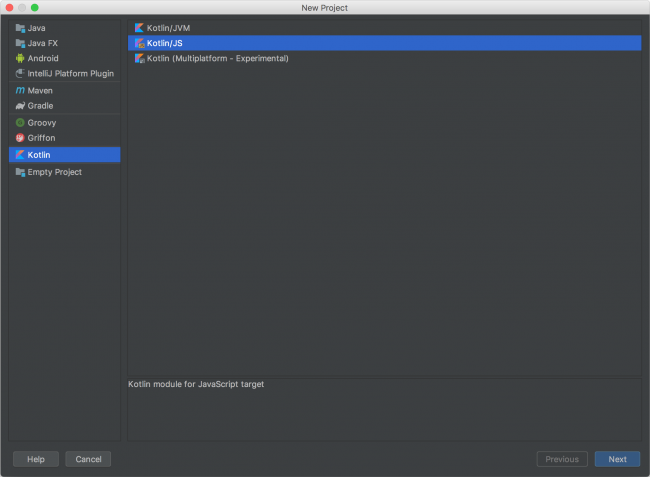
Task: Click the Maven icon
Action: [20, 91]
